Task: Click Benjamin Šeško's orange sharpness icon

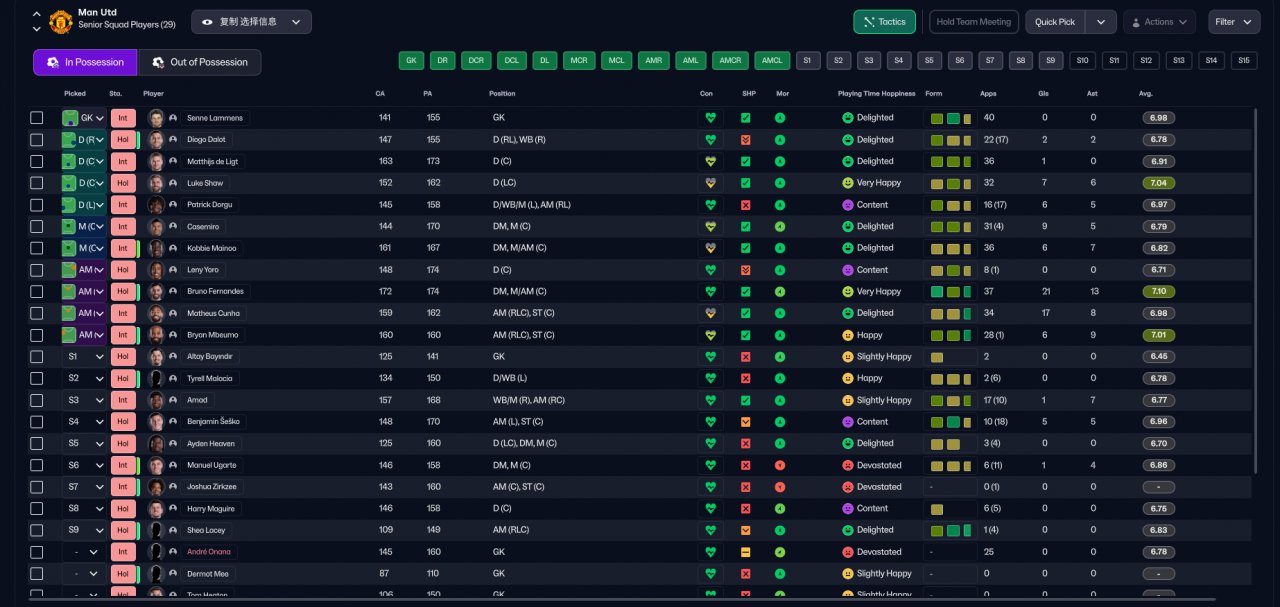Action: (745, 422)
